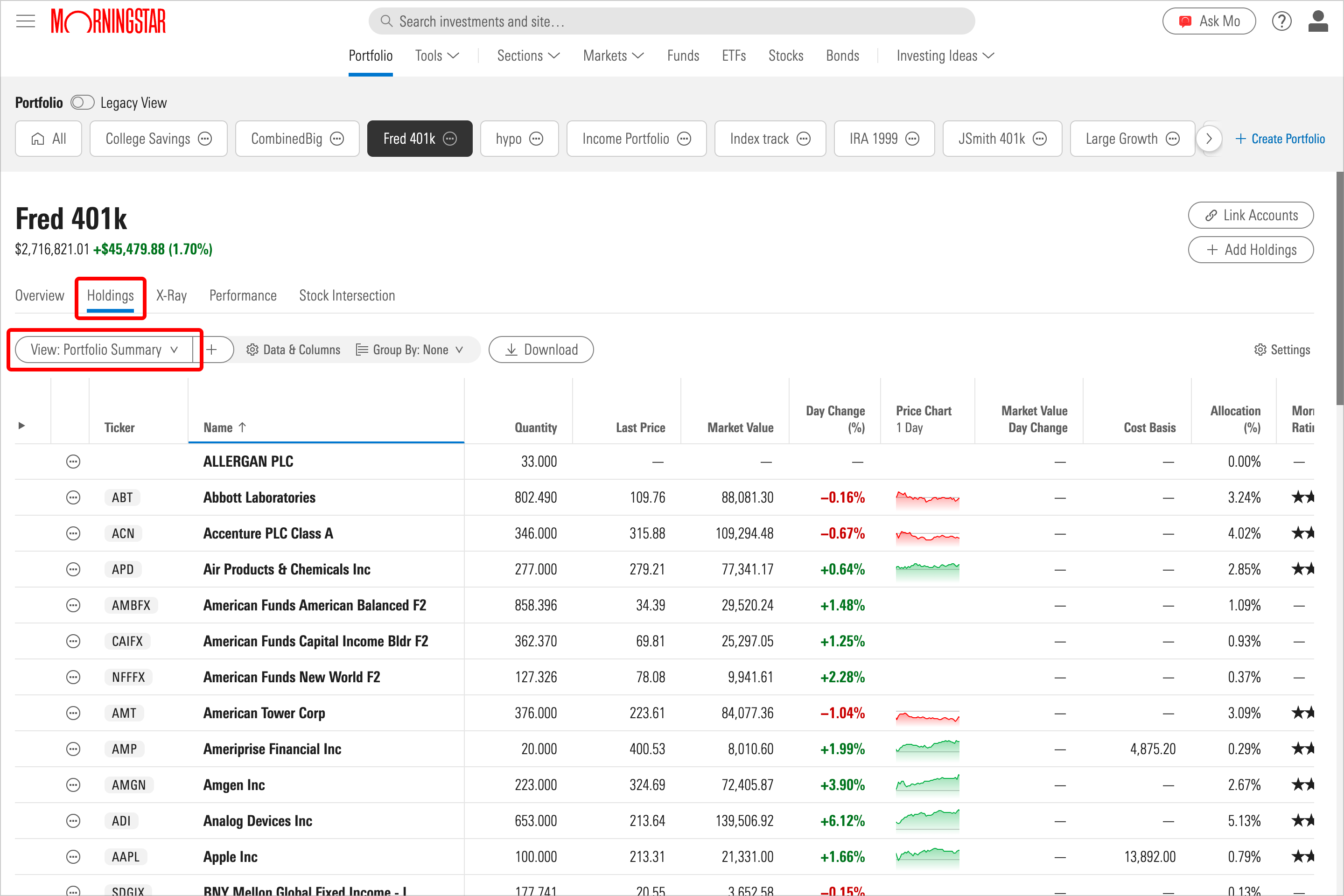Click the ABT ticker badge
Image resolution: width=1344 pixels, height=896 pixels.
click(x=122, y=498)
